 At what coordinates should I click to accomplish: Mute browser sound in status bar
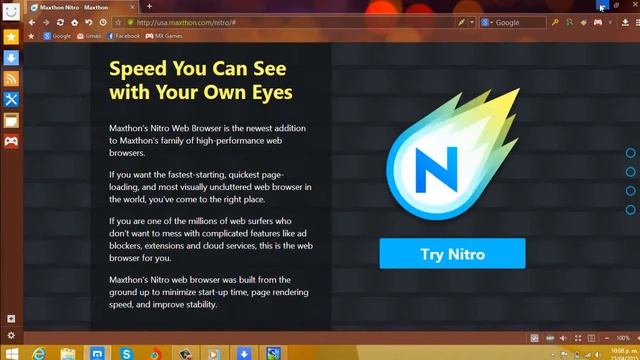tap(563, 338)
